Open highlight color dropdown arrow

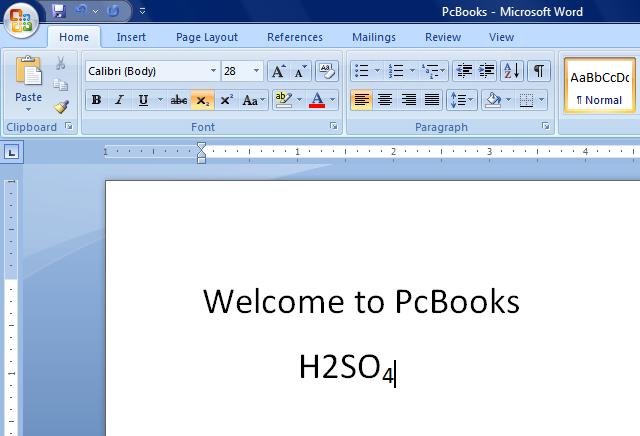(299, 100)
